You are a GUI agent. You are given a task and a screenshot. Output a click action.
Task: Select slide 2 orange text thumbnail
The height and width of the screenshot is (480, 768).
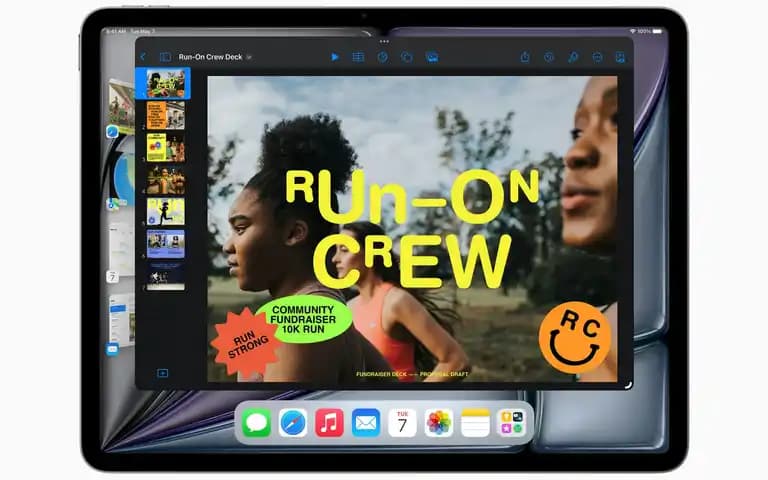point(166,116)
